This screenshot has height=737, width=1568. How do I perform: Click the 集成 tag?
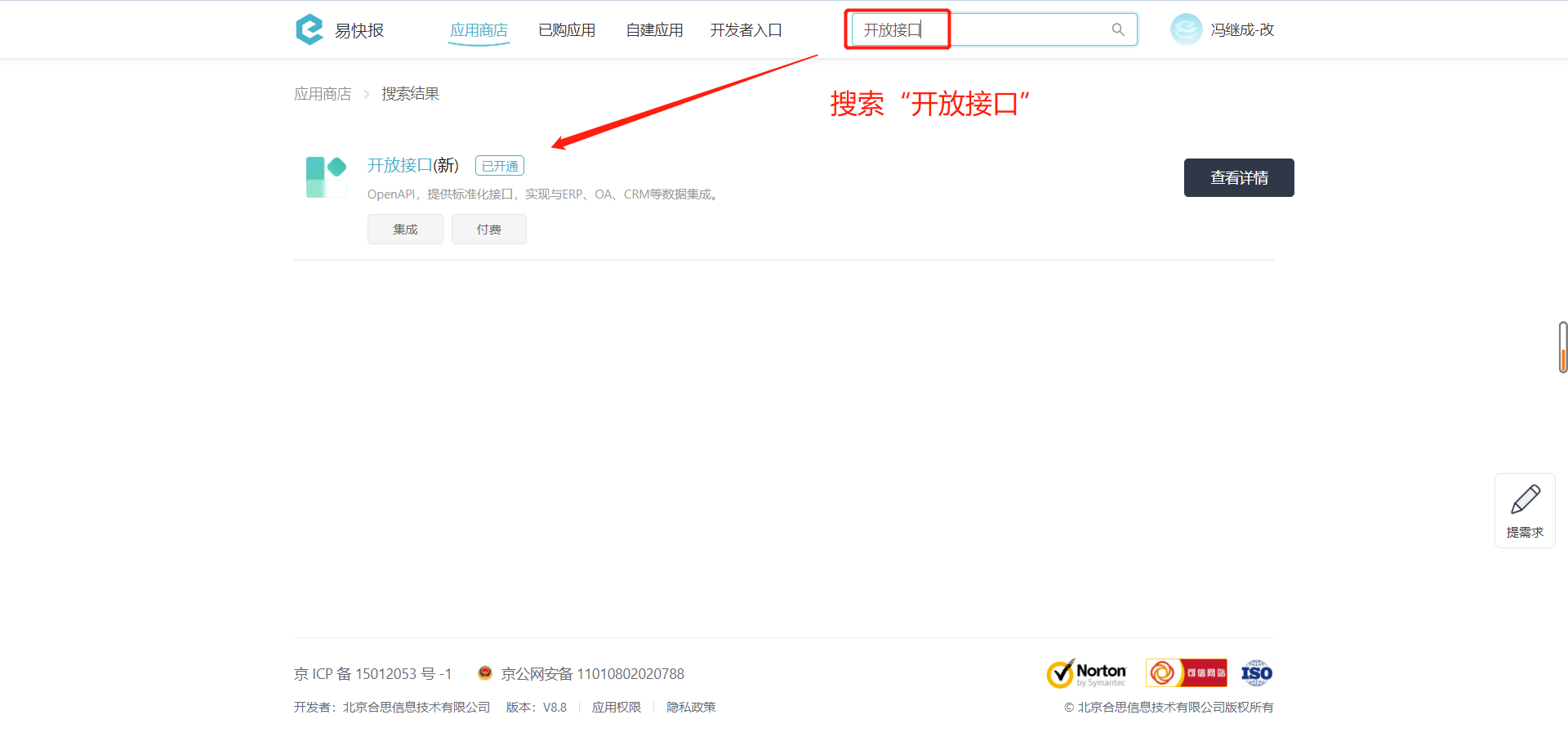tap(405, 229)
